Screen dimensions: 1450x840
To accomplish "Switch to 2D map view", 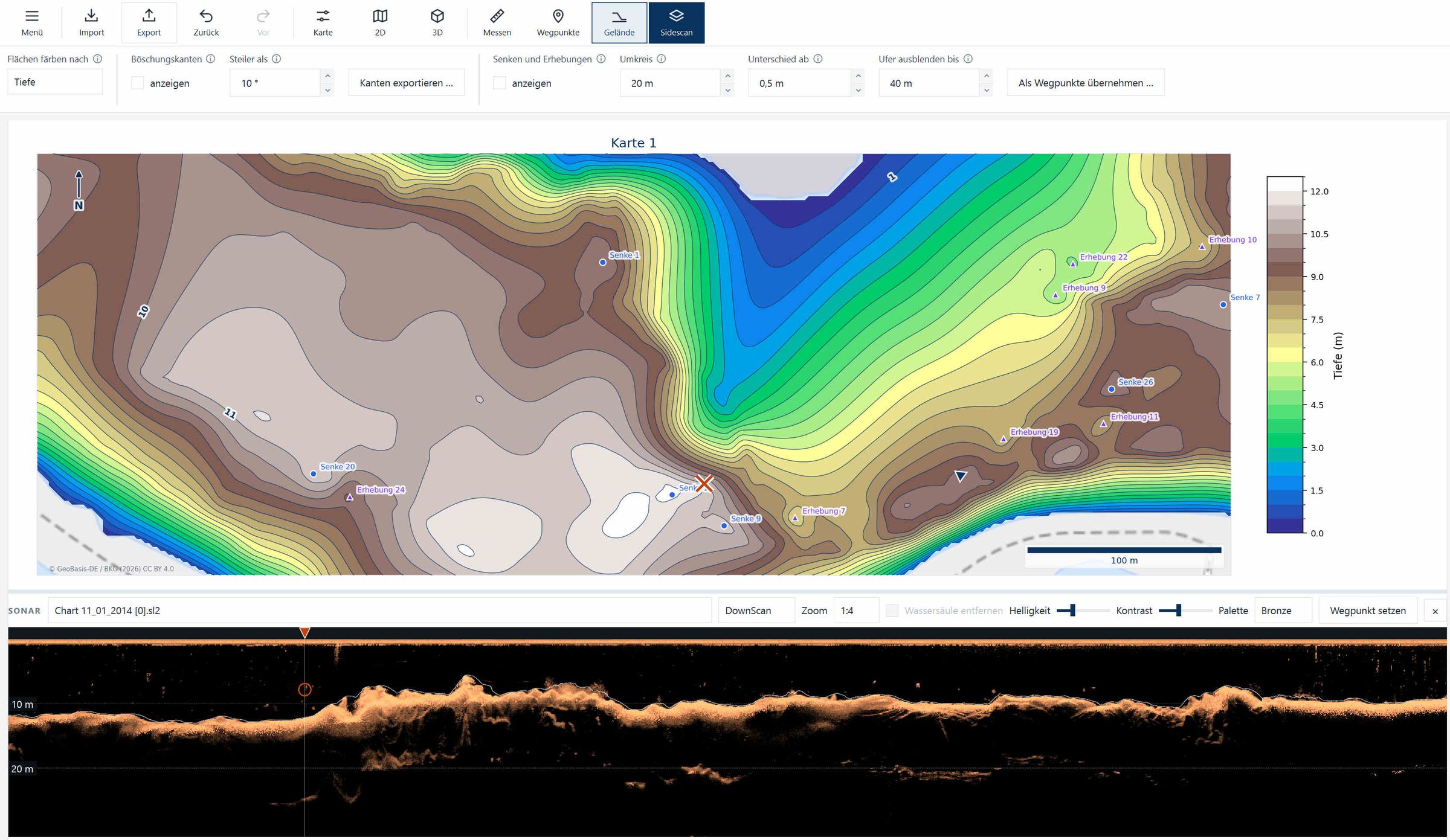I will point(380,23).
